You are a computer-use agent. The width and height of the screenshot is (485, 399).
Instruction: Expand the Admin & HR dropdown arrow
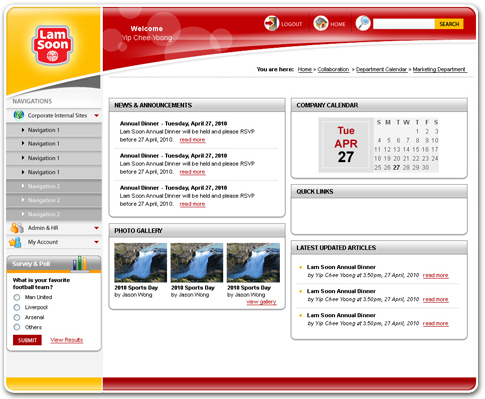point(97,228)
